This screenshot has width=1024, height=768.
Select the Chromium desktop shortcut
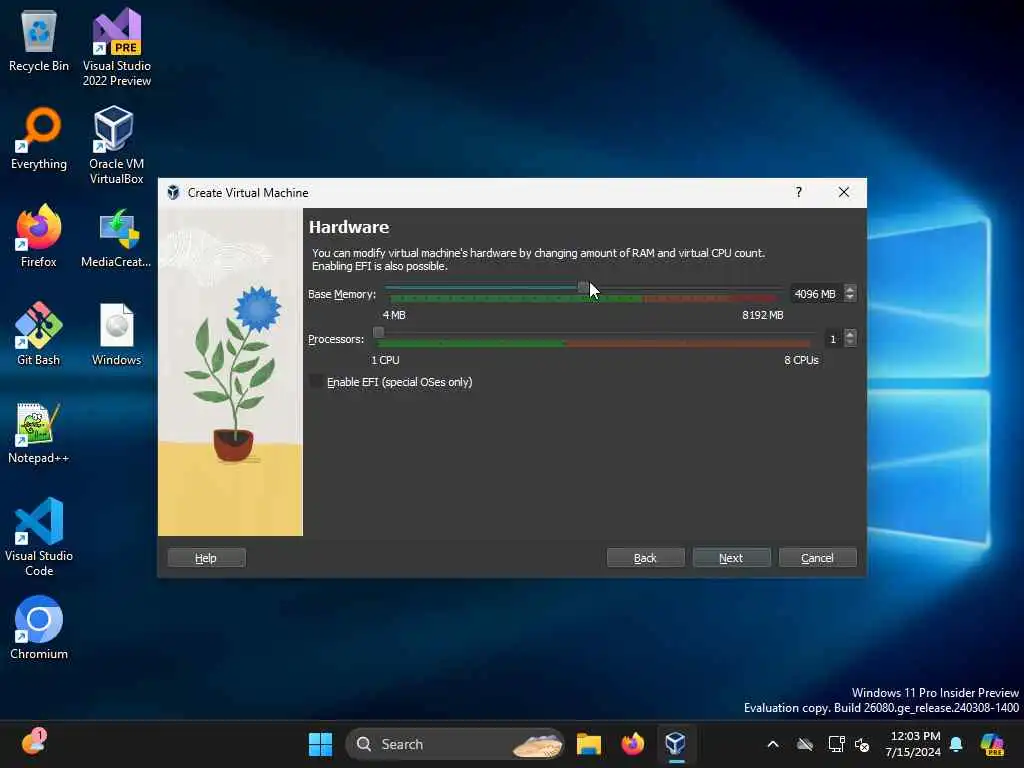(x=39, y=628)
